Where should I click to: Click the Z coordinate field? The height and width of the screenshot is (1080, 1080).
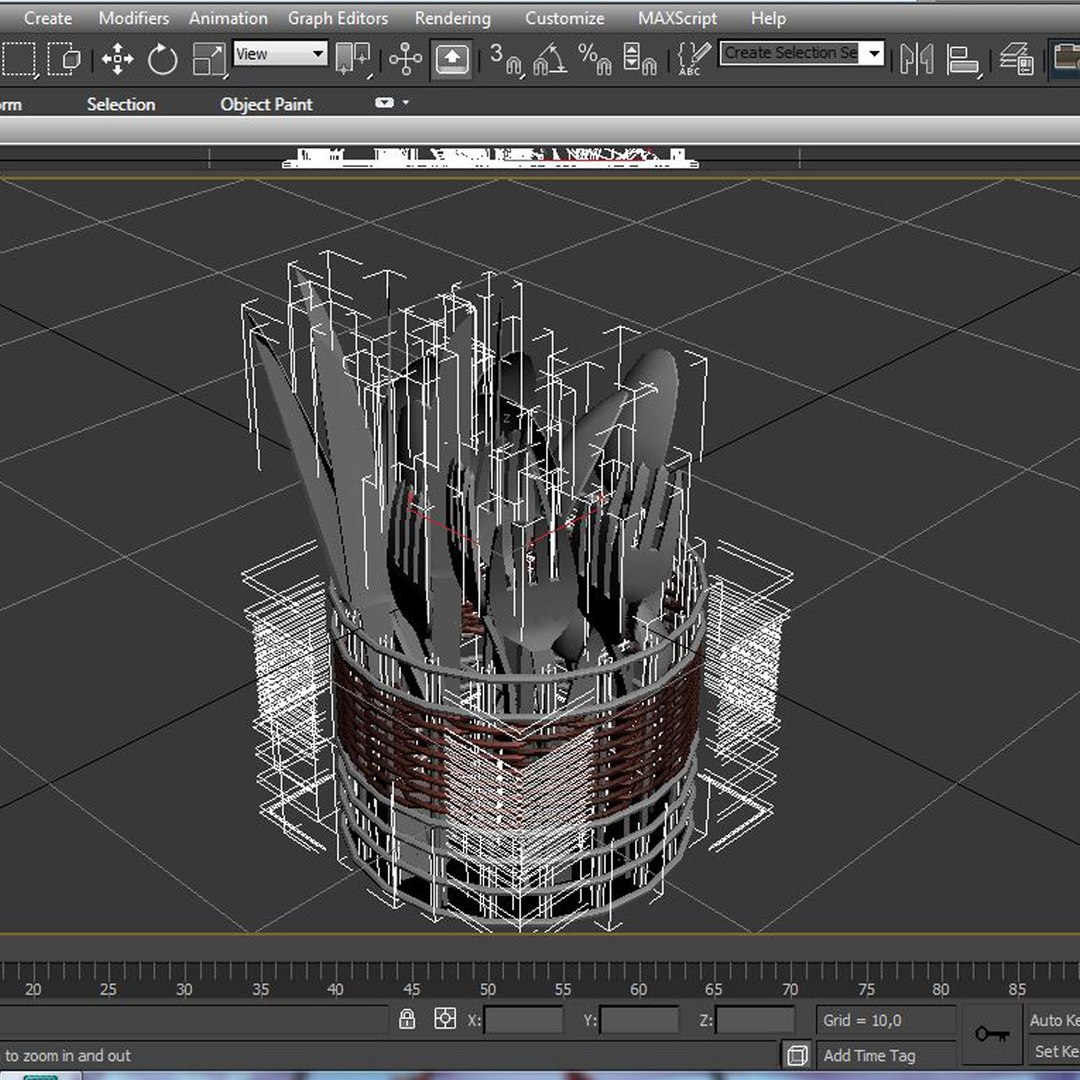[755, 1020]
